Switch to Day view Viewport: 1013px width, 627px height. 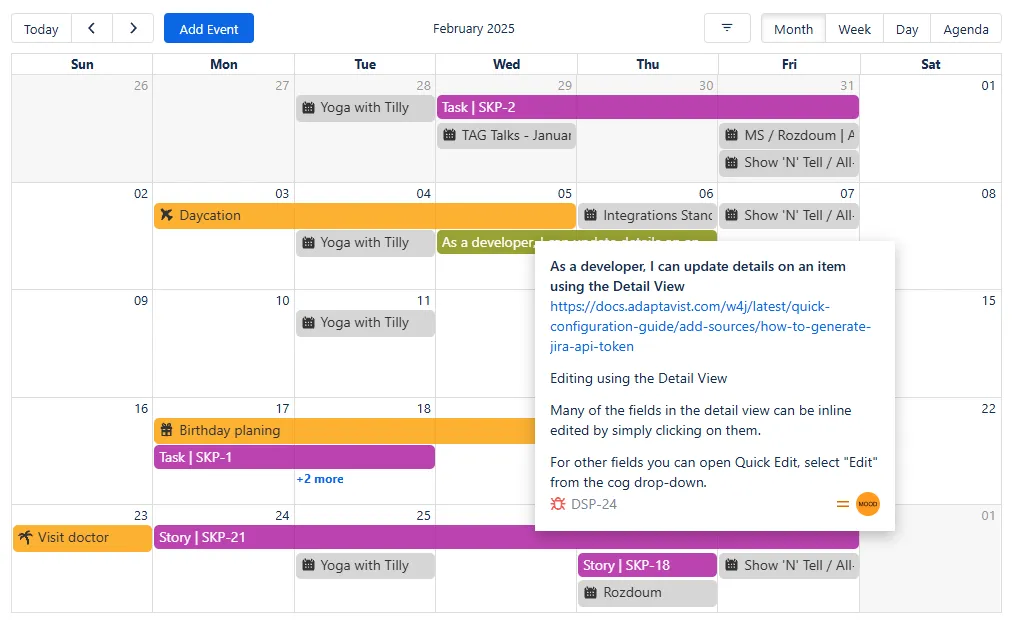(x=906, y=28)
